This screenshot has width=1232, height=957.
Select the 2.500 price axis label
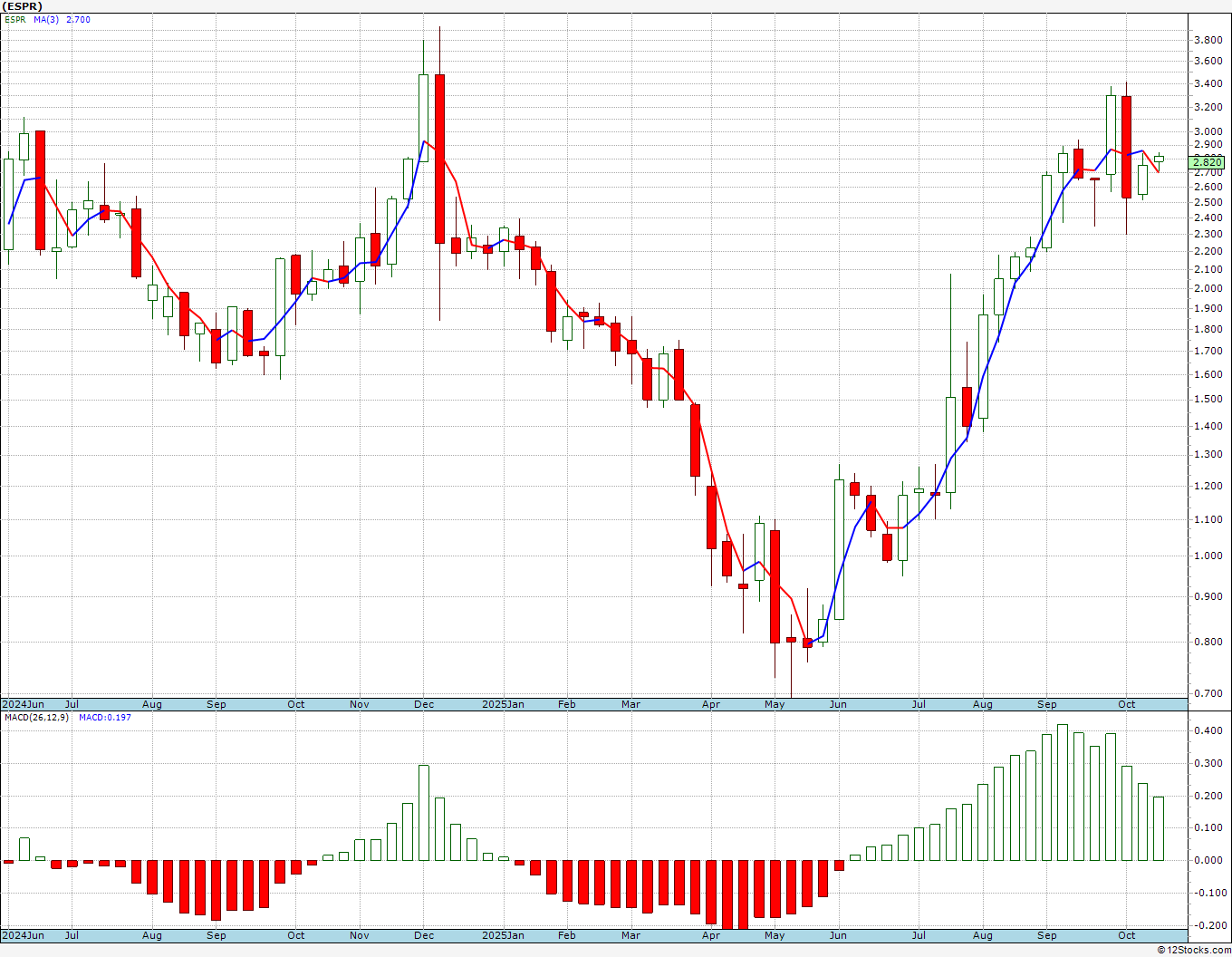1208,202
